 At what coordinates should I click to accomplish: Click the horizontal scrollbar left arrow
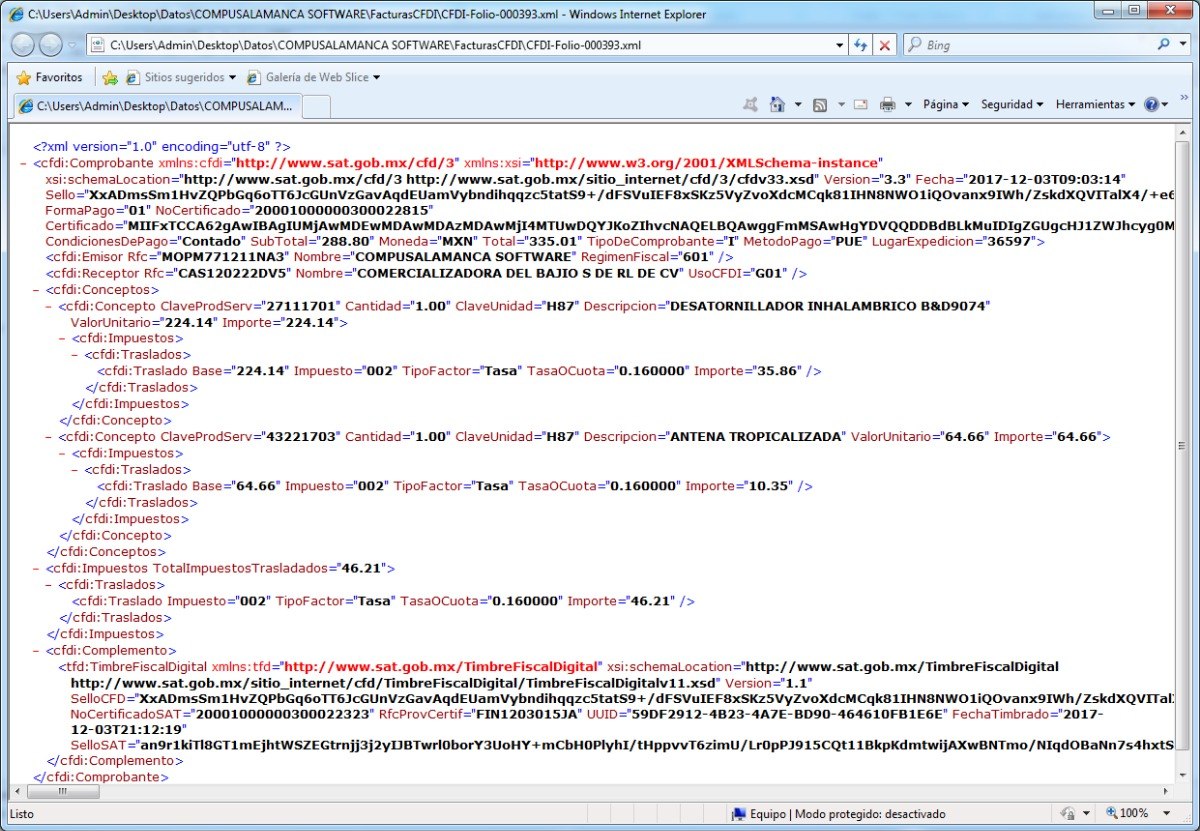click(18, 791)
